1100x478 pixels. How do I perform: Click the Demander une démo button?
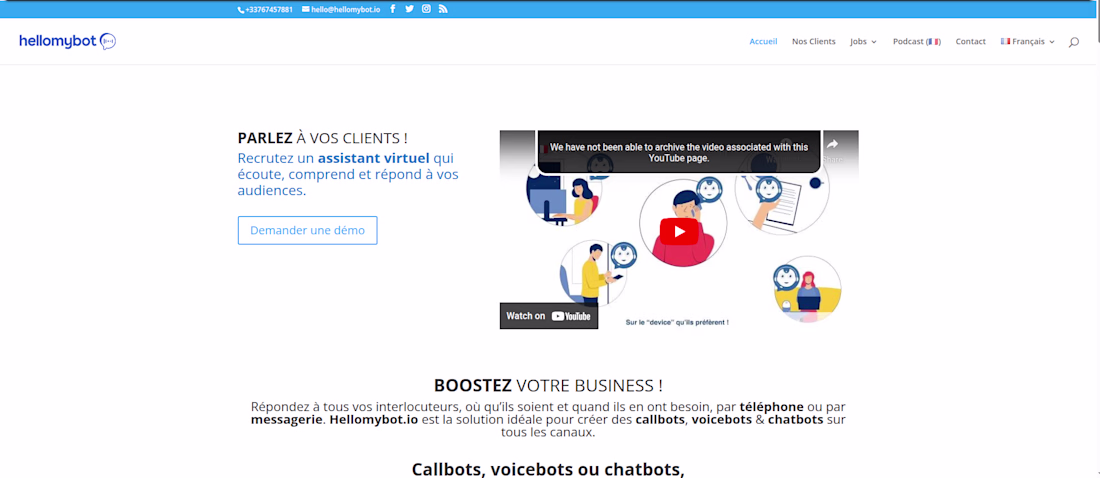click(x=307, y=230)
